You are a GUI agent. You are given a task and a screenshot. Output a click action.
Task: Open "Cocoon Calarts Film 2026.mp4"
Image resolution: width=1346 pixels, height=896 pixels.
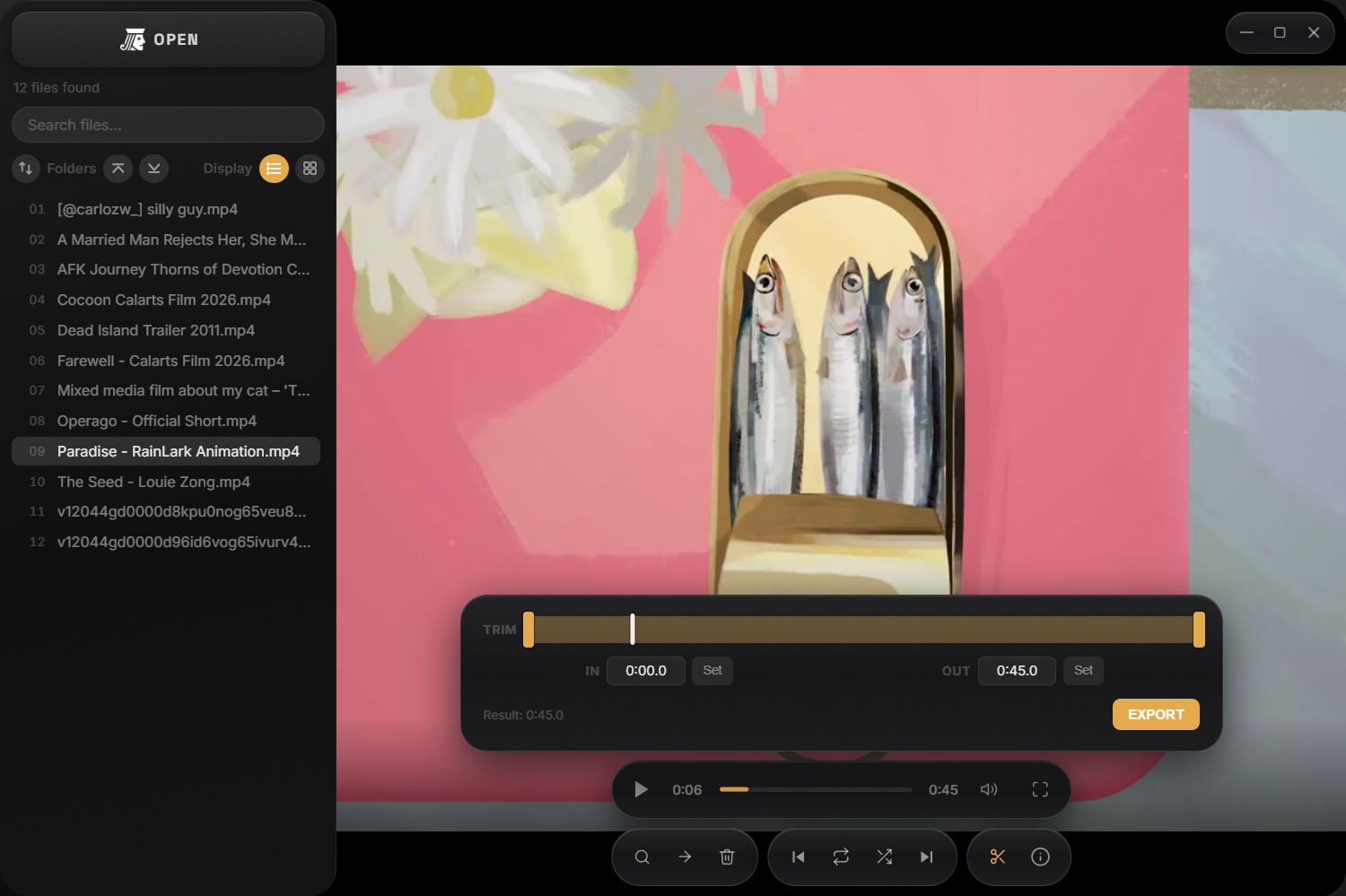point(166,300)
